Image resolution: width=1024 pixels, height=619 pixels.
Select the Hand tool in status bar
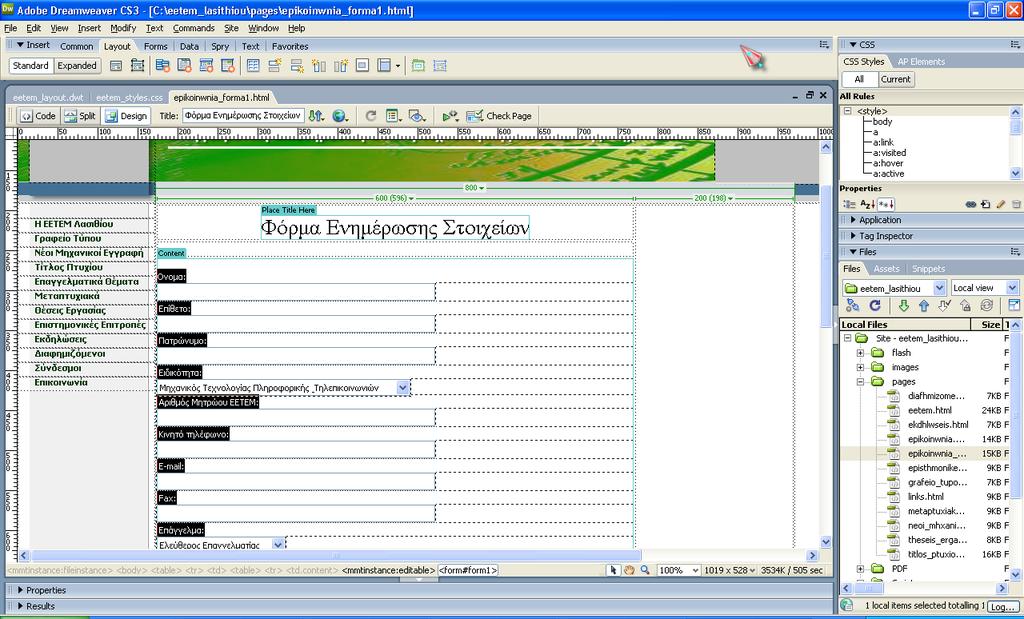629,570
